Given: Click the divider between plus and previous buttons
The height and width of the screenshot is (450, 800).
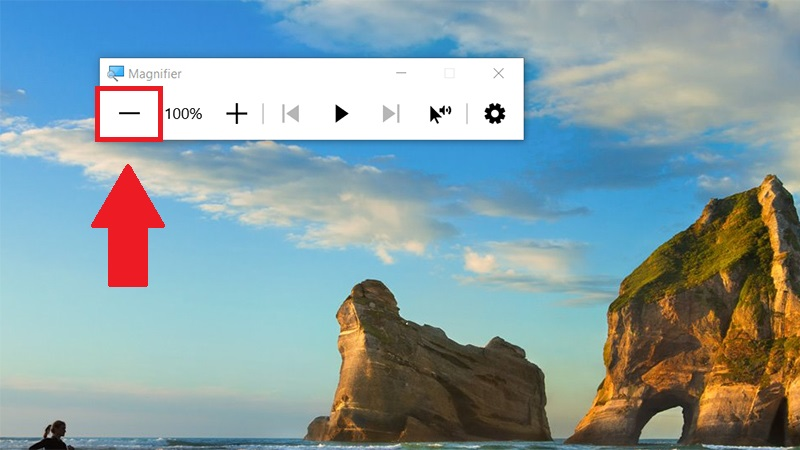Looking at the screenshot, I should click(x=263, y=113).
